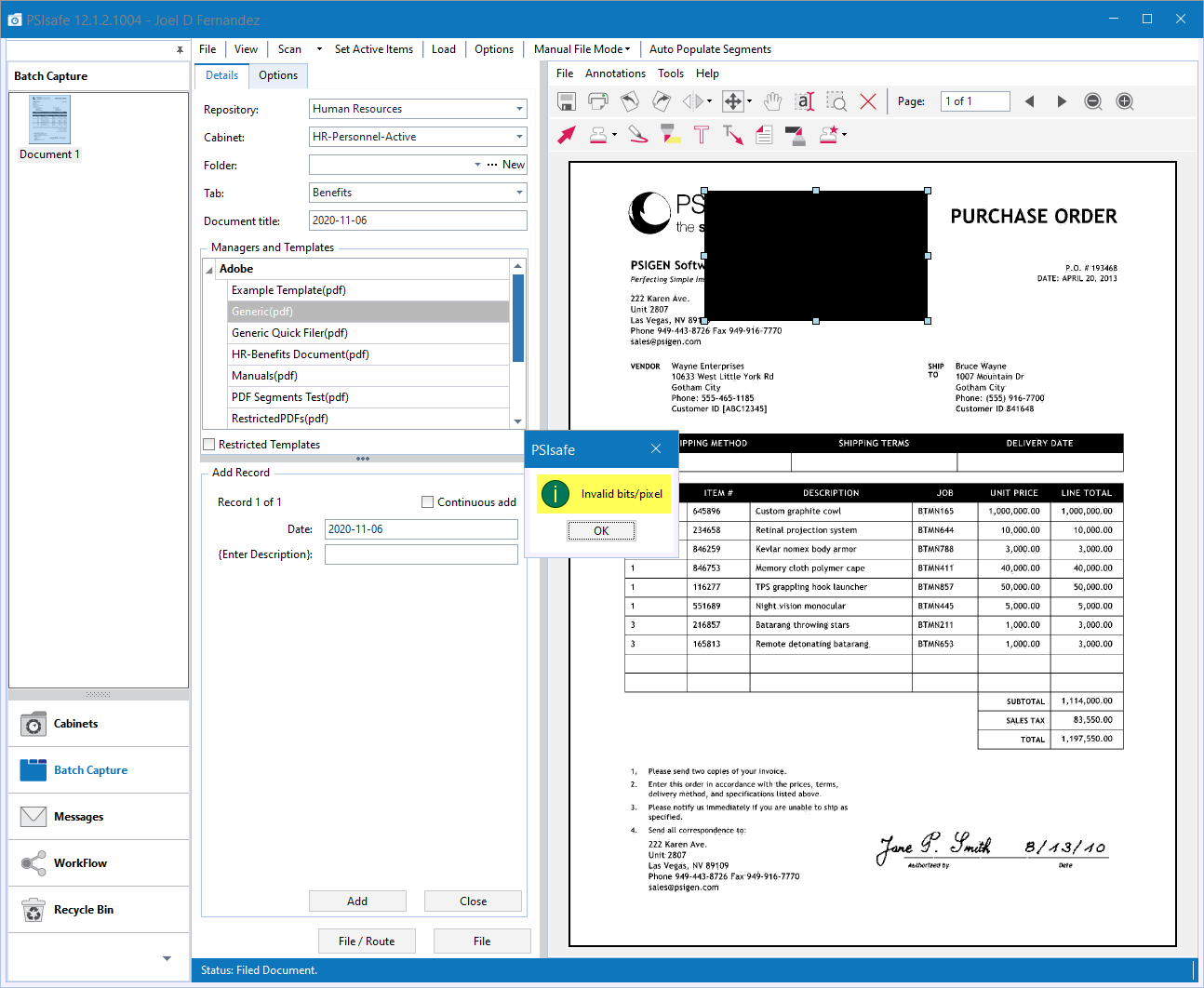Collapse the Adobe template group

click(x=209, y=270)
